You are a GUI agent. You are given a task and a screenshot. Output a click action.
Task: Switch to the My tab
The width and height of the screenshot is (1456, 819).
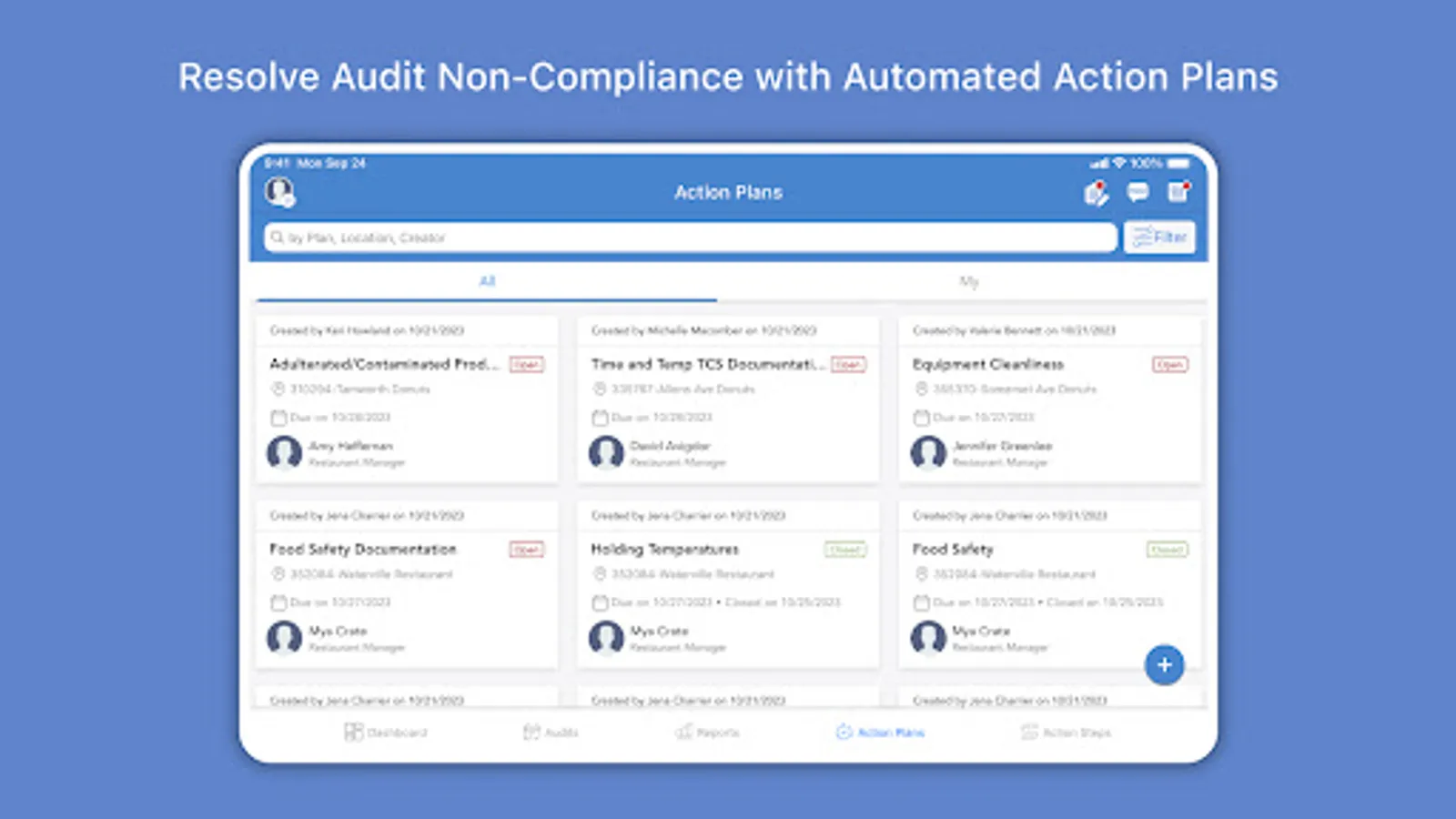[969, 281]
